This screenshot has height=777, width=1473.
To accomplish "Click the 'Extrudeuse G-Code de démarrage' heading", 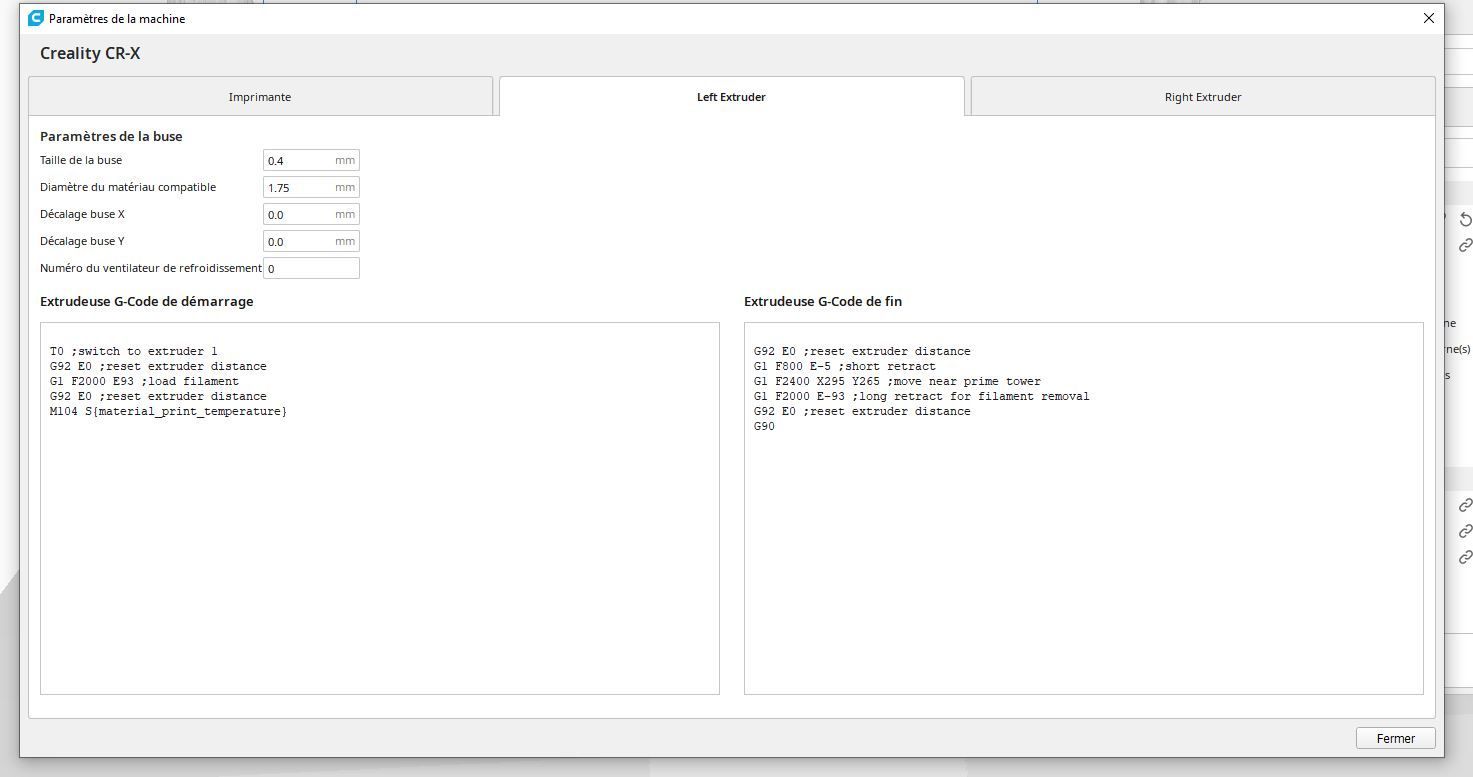I will 147,301.
